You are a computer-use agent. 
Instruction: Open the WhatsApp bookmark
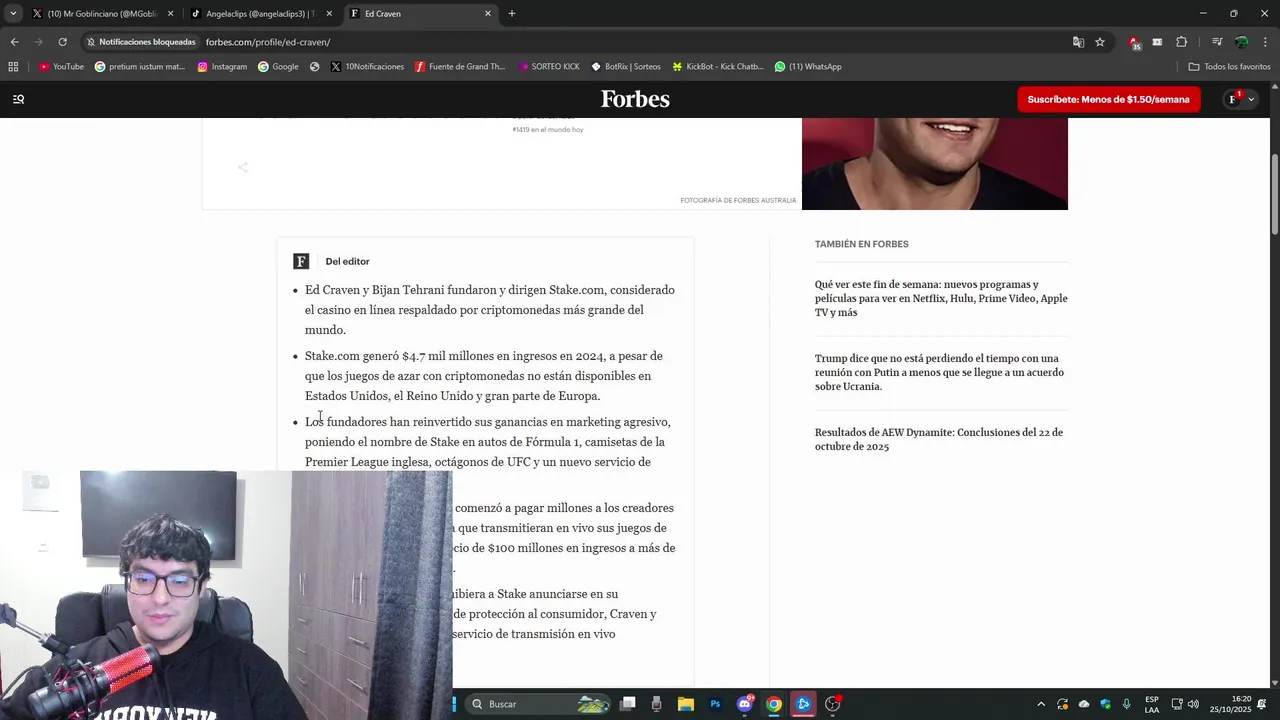point(808,67)
